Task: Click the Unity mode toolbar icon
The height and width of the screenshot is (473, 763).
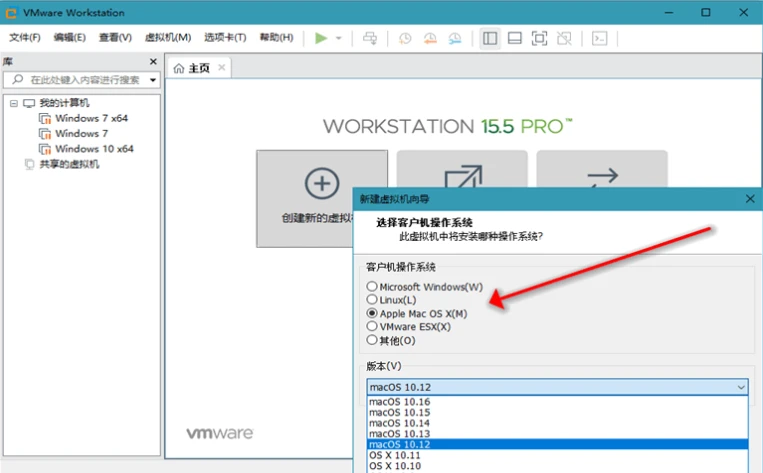Action: [564, 38]
